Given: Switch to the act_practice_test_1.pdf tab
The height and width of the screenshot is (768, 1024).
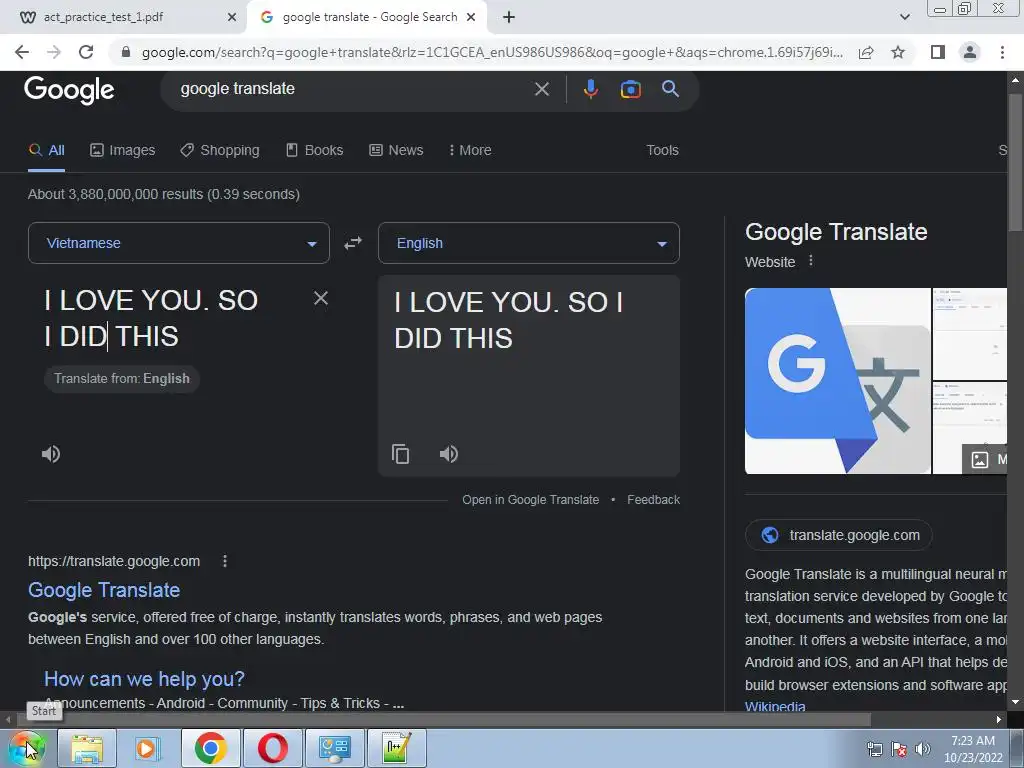Looking at the screenshot, I should (x=123, y=17).
